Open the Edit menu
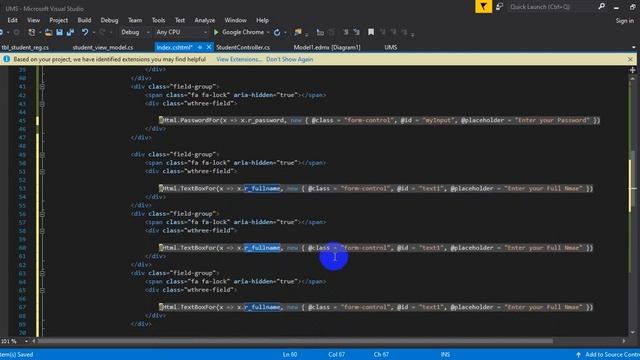Screen dimensions: 640x360 point(12,20)
